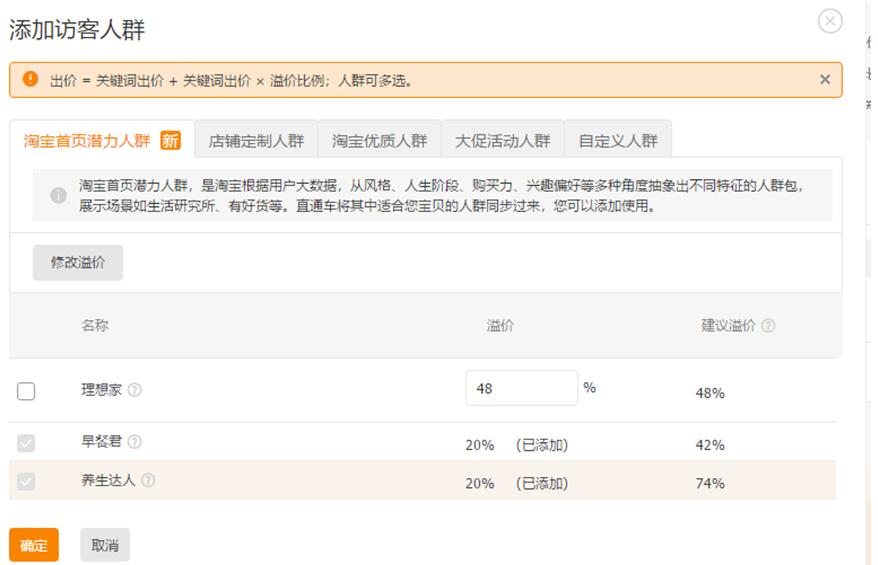Click suggested premium 74% for 养生达人

pos(710,483)
